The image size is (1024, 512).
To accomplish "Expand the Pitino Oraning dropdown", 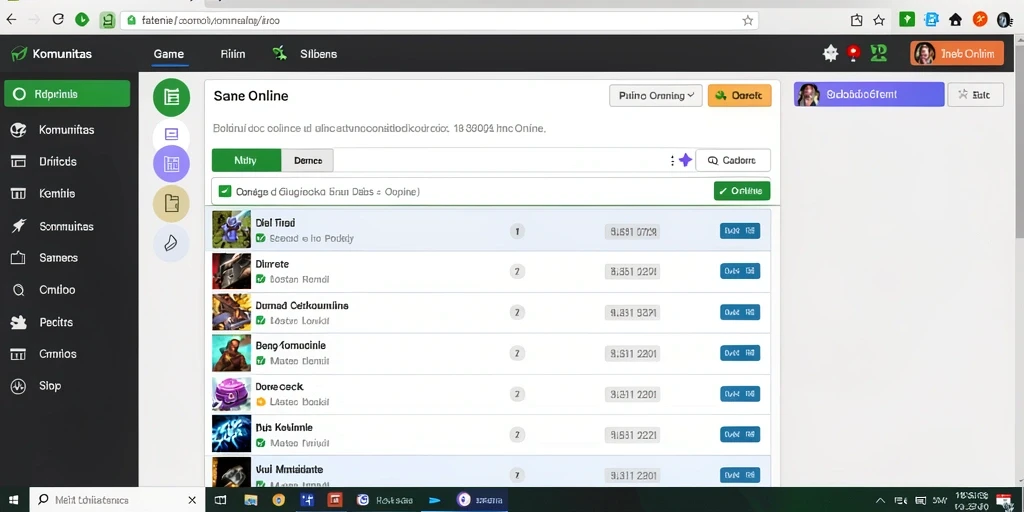I will tap(656, 95).
